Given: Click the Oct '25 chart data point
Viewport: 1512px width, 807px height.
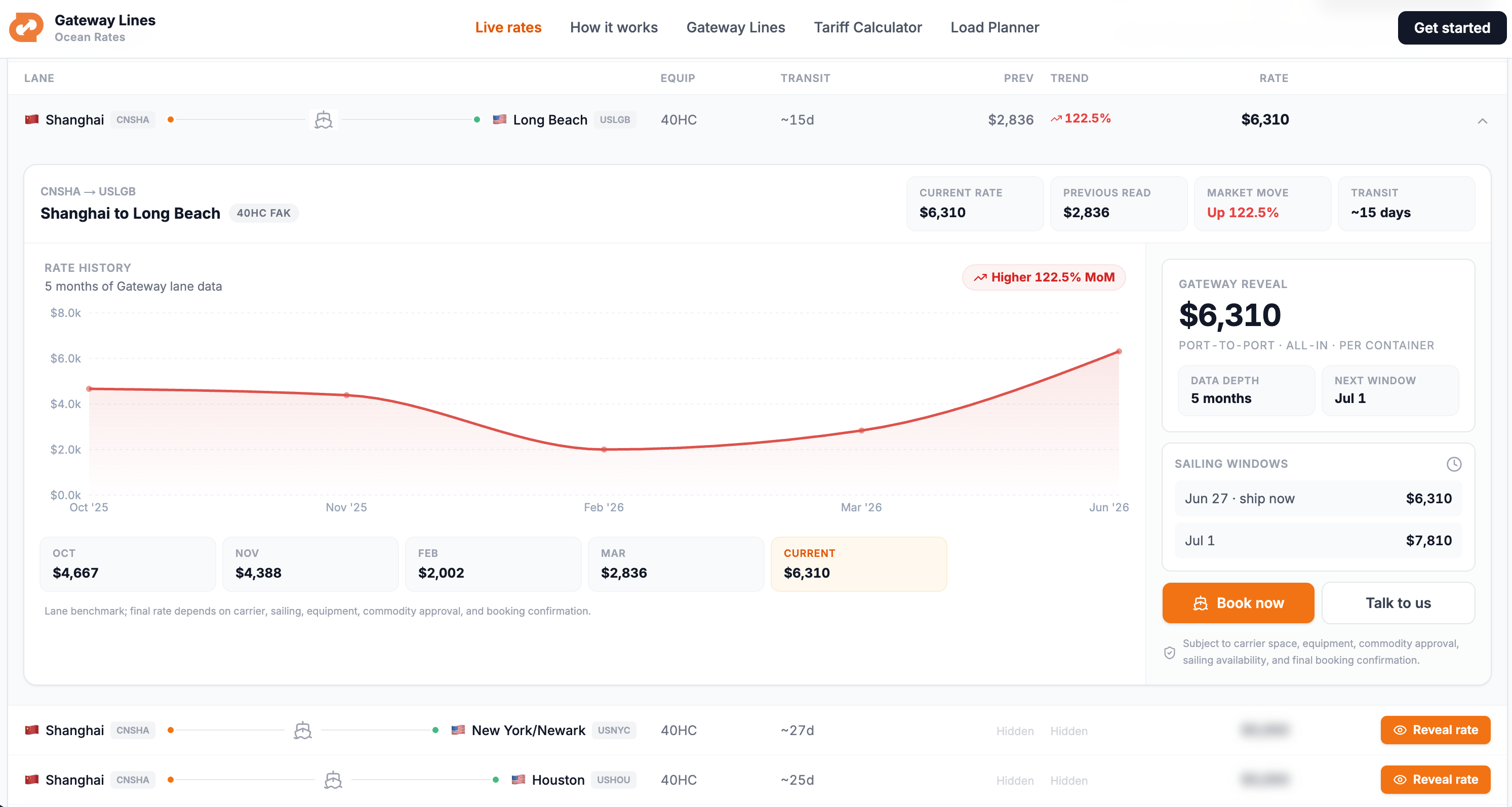Looking at the screenshot, I should (x=89, y=388).
